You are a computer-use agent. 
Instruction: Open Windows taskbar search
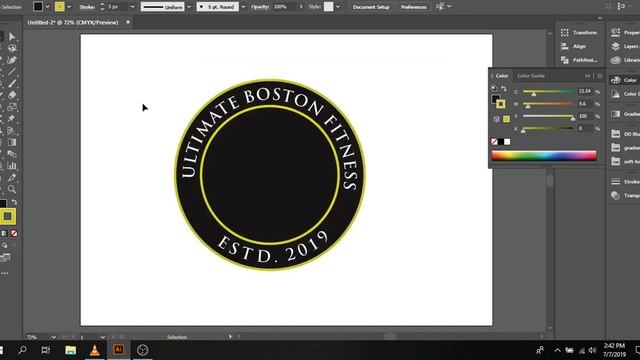pyautogui.click(x=22, y=350)
